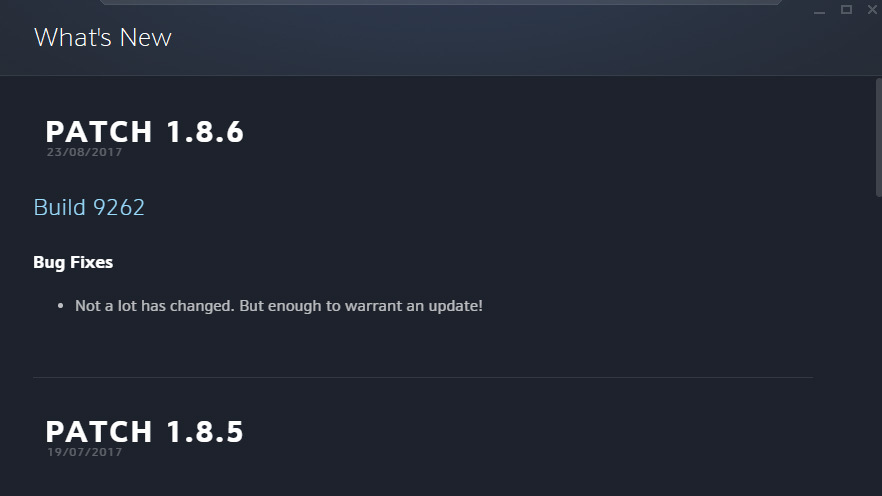Click the word 'update!' in the note
882x496 pixels.
point(456,306)
